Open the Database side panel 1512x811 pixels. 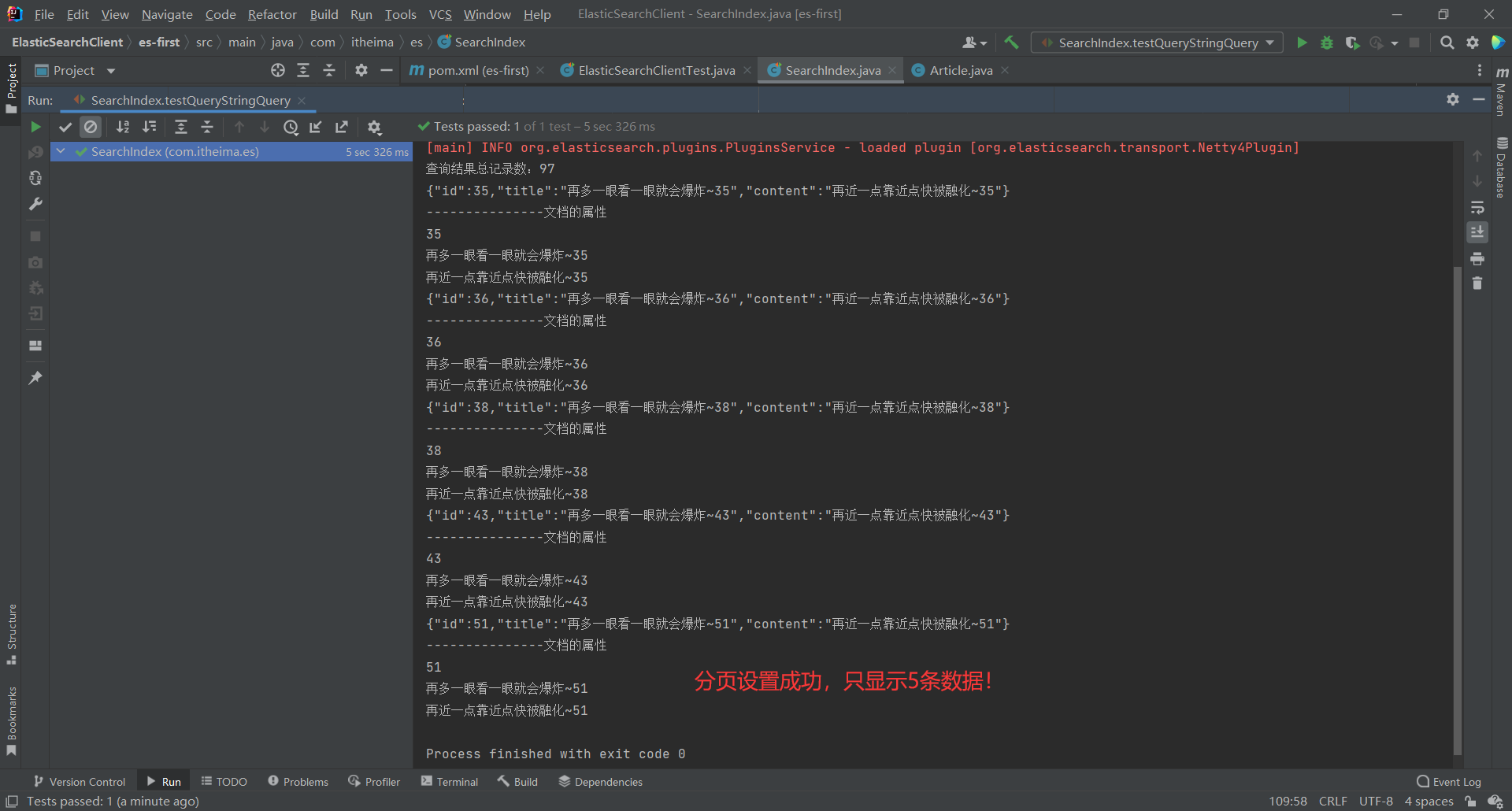click(1502, 168)
